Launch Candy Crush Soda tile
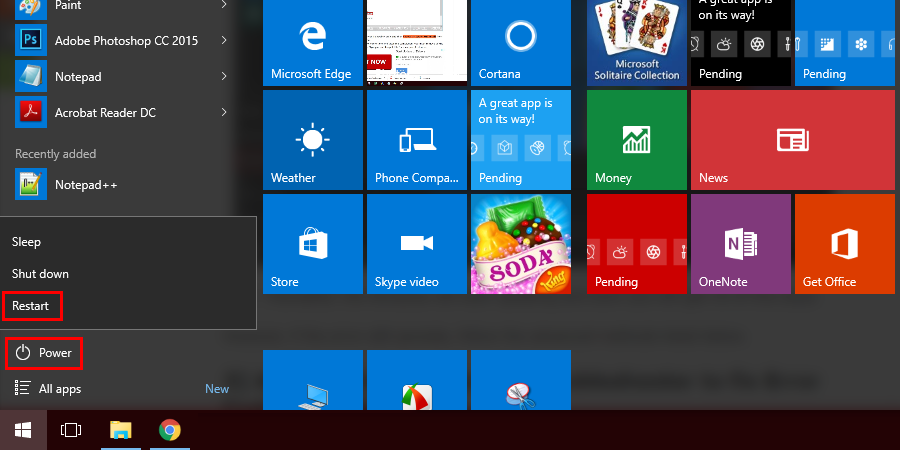The image size is (900, 450). pos(521,244)
